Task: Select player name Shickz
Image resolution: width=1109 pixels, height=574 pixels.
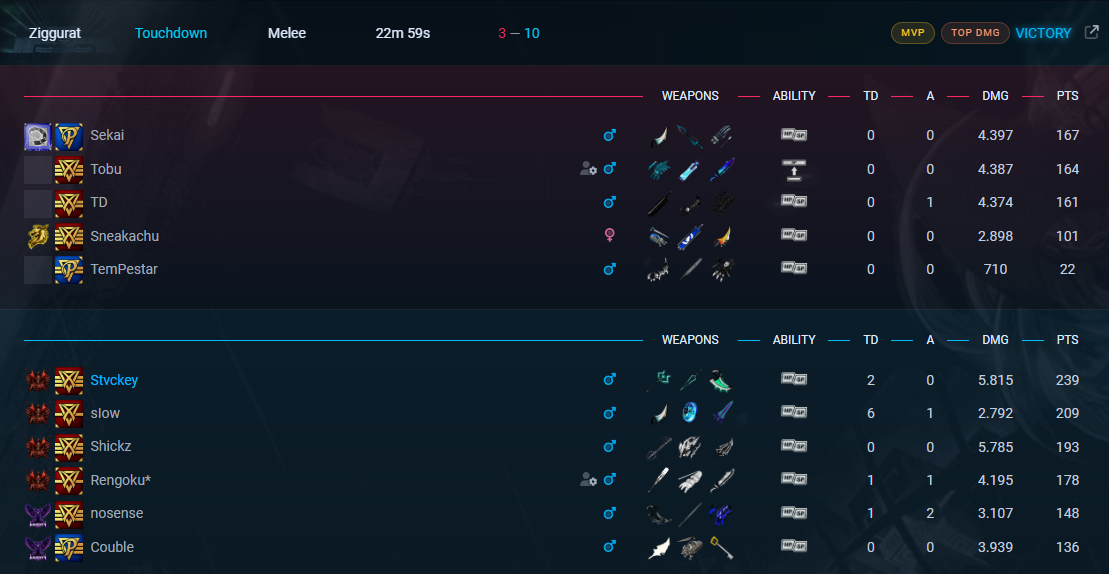Action: (111, 446)
